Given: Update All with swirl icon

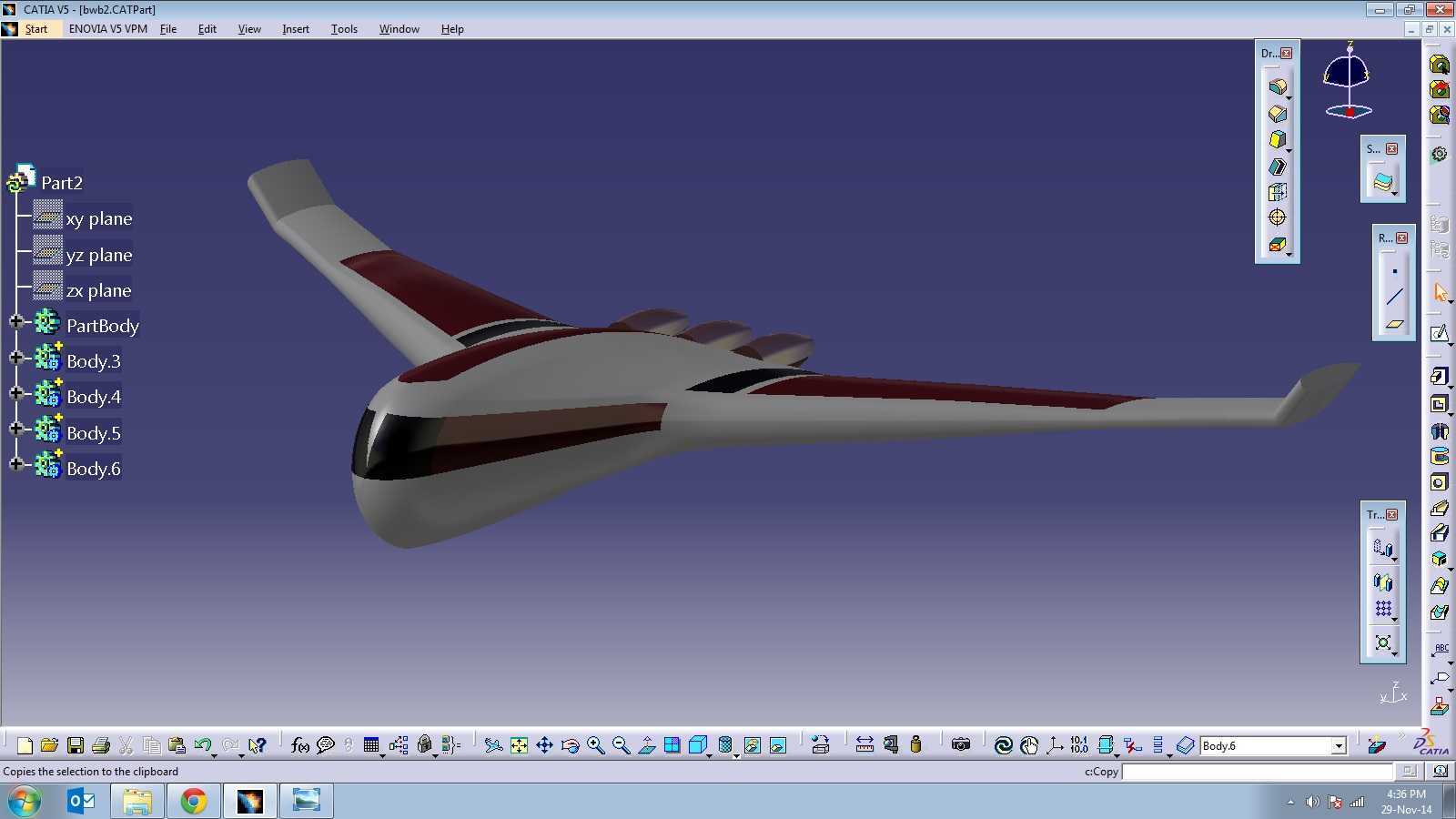Looking at the screenshot, I should [1003, 745].
